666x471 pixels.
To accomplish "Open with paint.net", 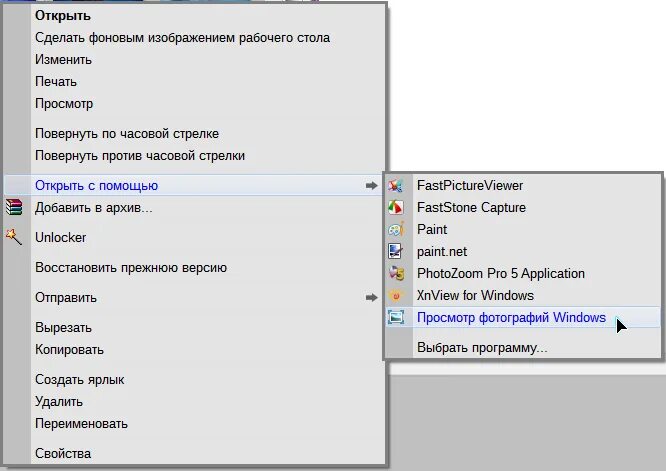I will click(523, 251).
